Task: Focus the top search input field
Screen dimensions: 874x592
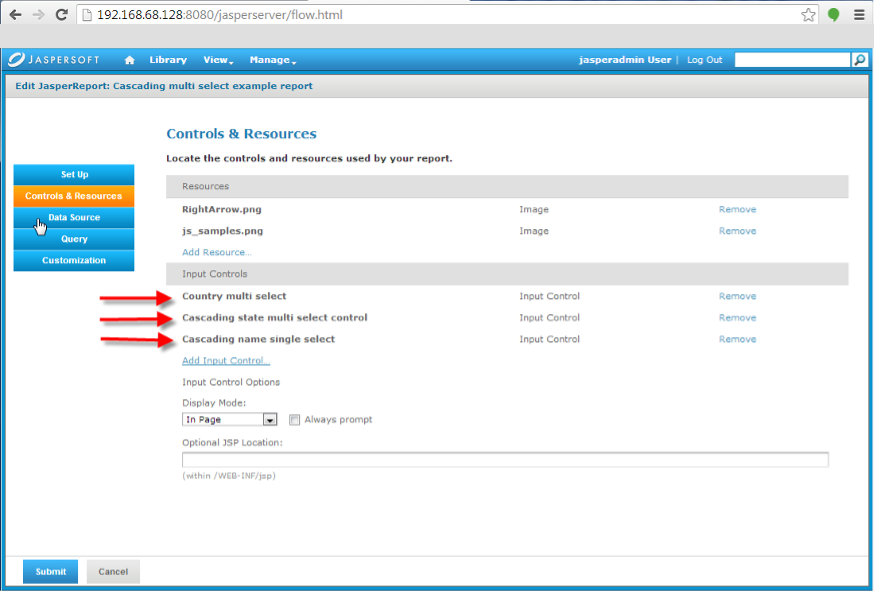Action: [x=792, y=60]
